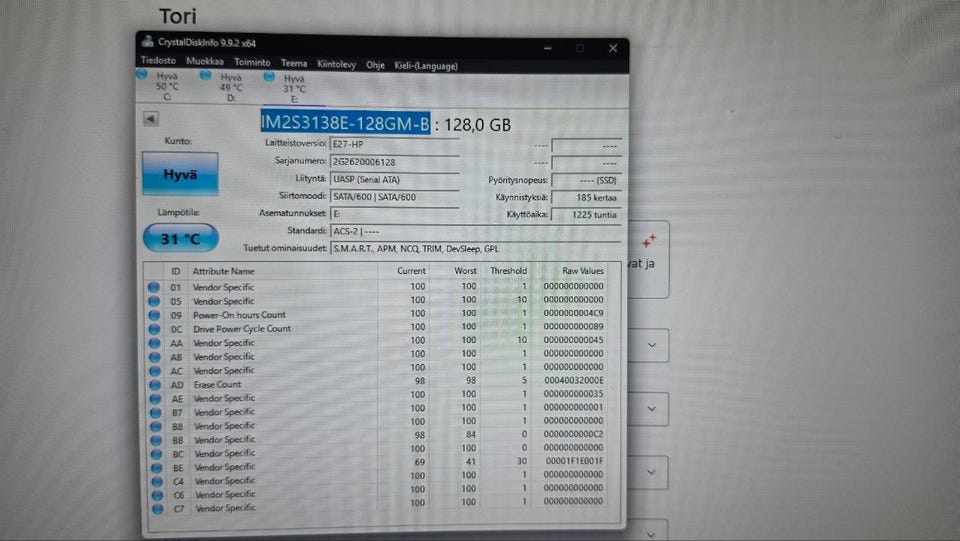
Task: Expand the second chevron dropdown on Tori page
Action: pos(651,409)
